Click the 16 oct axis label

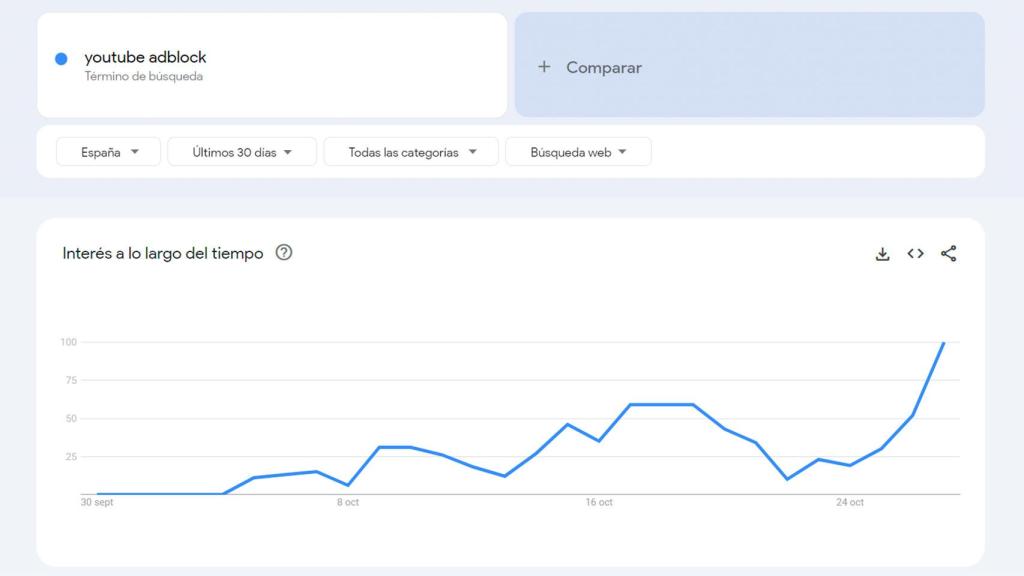(599, 502)
